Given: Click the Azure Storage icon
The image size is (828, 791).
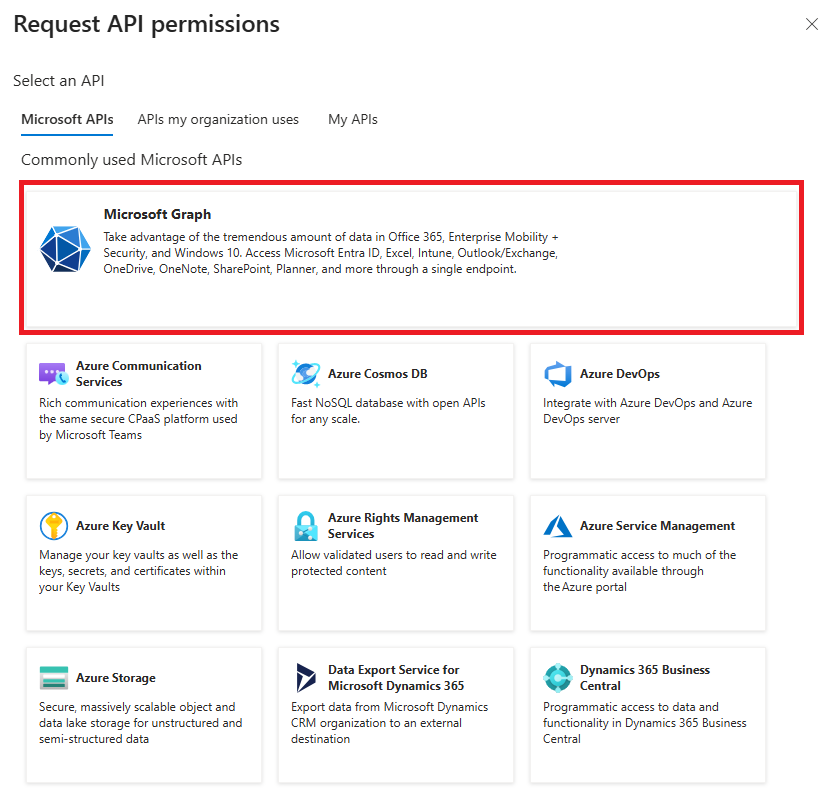Looking at the screenshot, I should click(x=53, y=678).
